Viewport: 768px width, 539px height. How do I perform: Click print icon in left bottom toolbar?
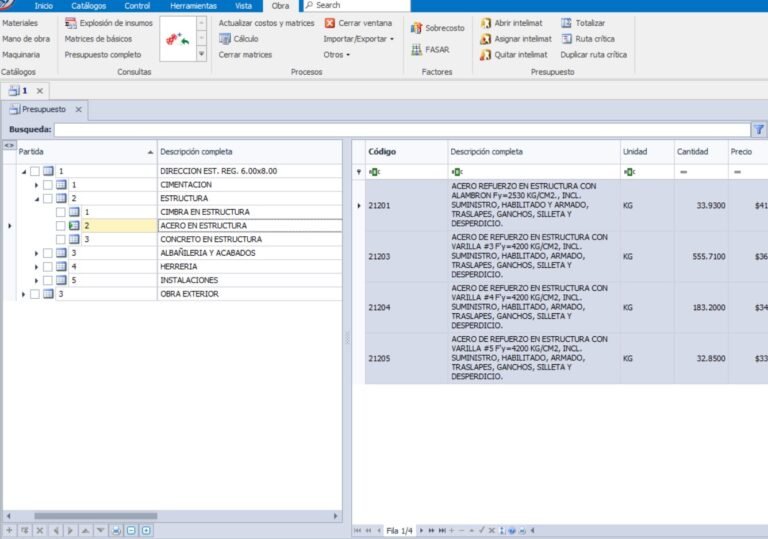pyautogui.click(x=116, y=530)
